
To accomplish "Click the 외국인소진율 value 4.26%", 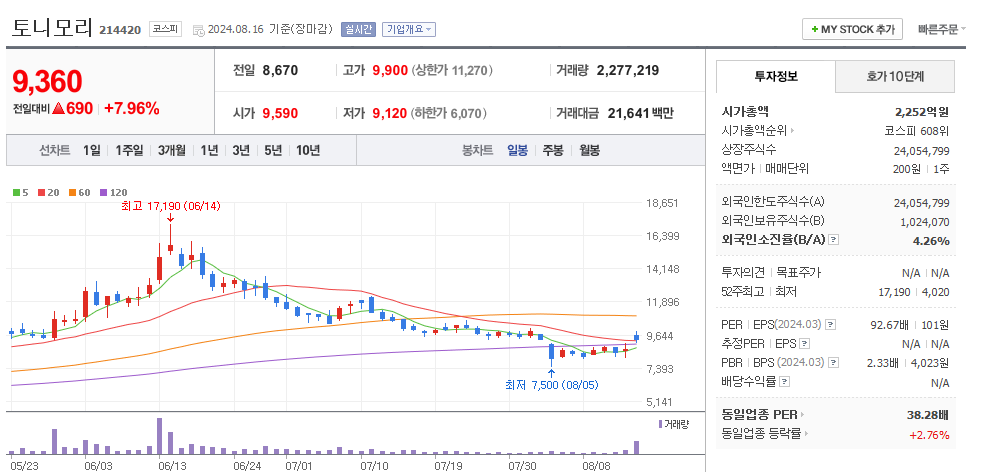I will click(x=932, y=241).
